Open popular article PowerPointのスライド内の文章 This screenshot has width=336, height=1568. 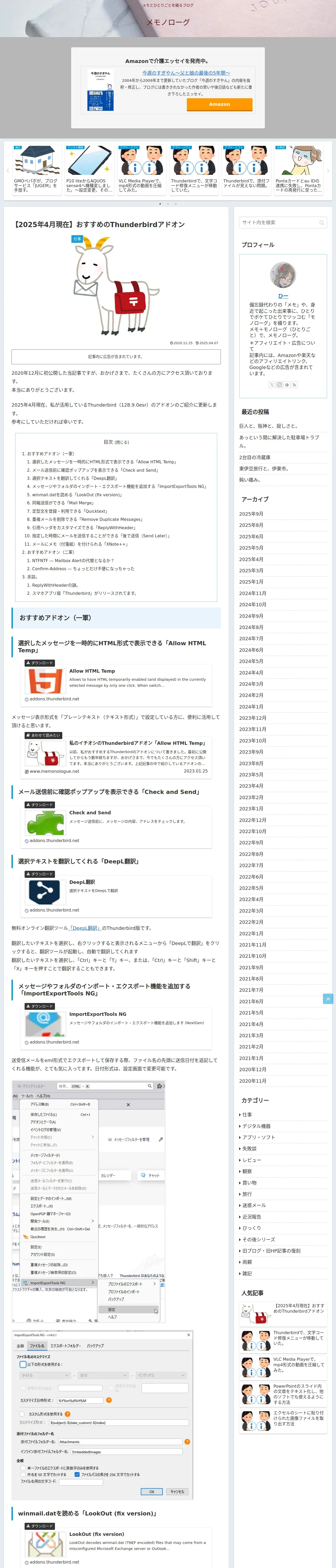pos(283,1393)
